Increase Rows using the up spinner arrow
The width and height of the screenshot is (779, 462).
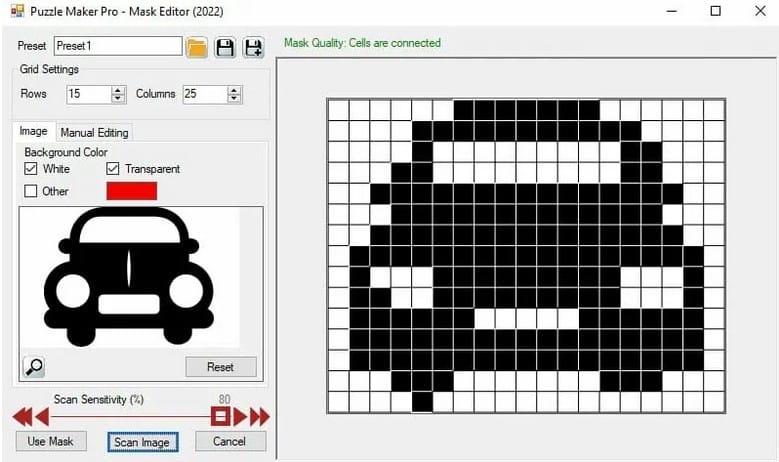(118, 89)
